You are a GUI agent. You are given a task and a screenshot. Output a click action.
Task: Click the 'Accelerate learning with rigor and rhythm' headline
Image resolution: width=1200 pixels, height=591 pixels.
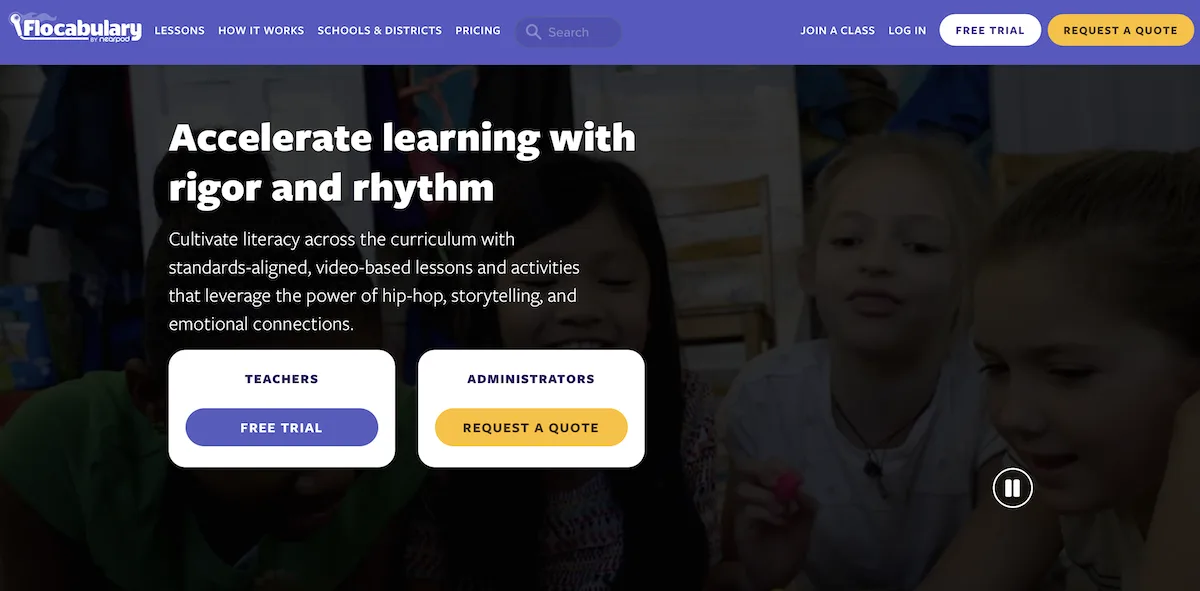(x=402, y=162)
